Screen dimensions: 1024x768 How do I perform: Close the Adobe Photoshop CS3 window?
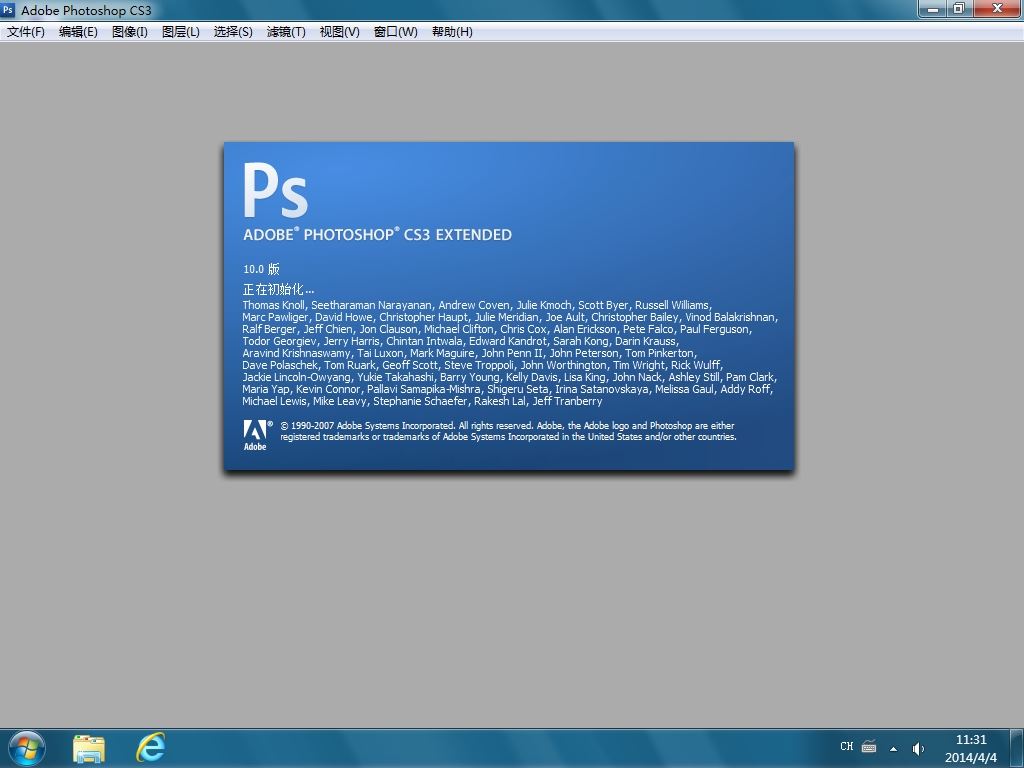[997, 9]
